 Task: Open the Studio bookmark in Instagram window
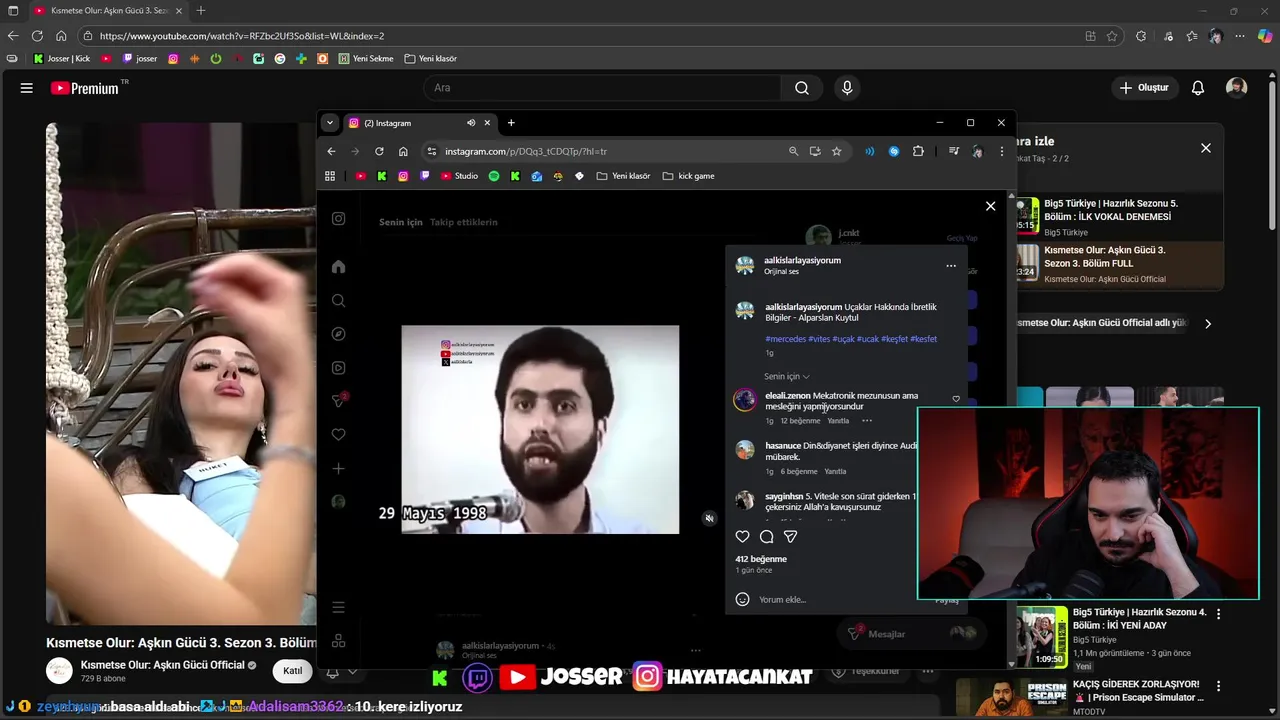pyautogui.click(x=460, y=176)
